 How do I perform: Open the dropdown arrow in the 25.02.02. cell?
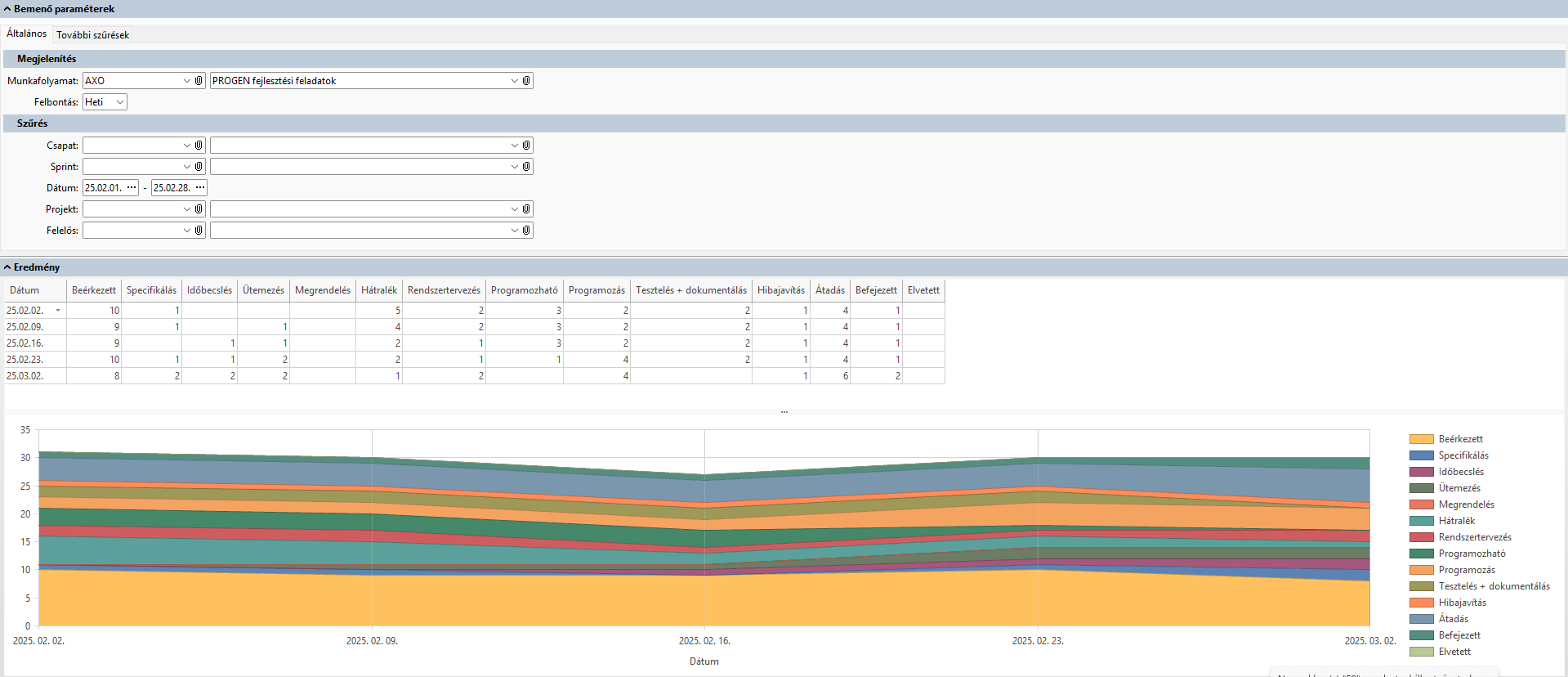[x=58, y=311]
